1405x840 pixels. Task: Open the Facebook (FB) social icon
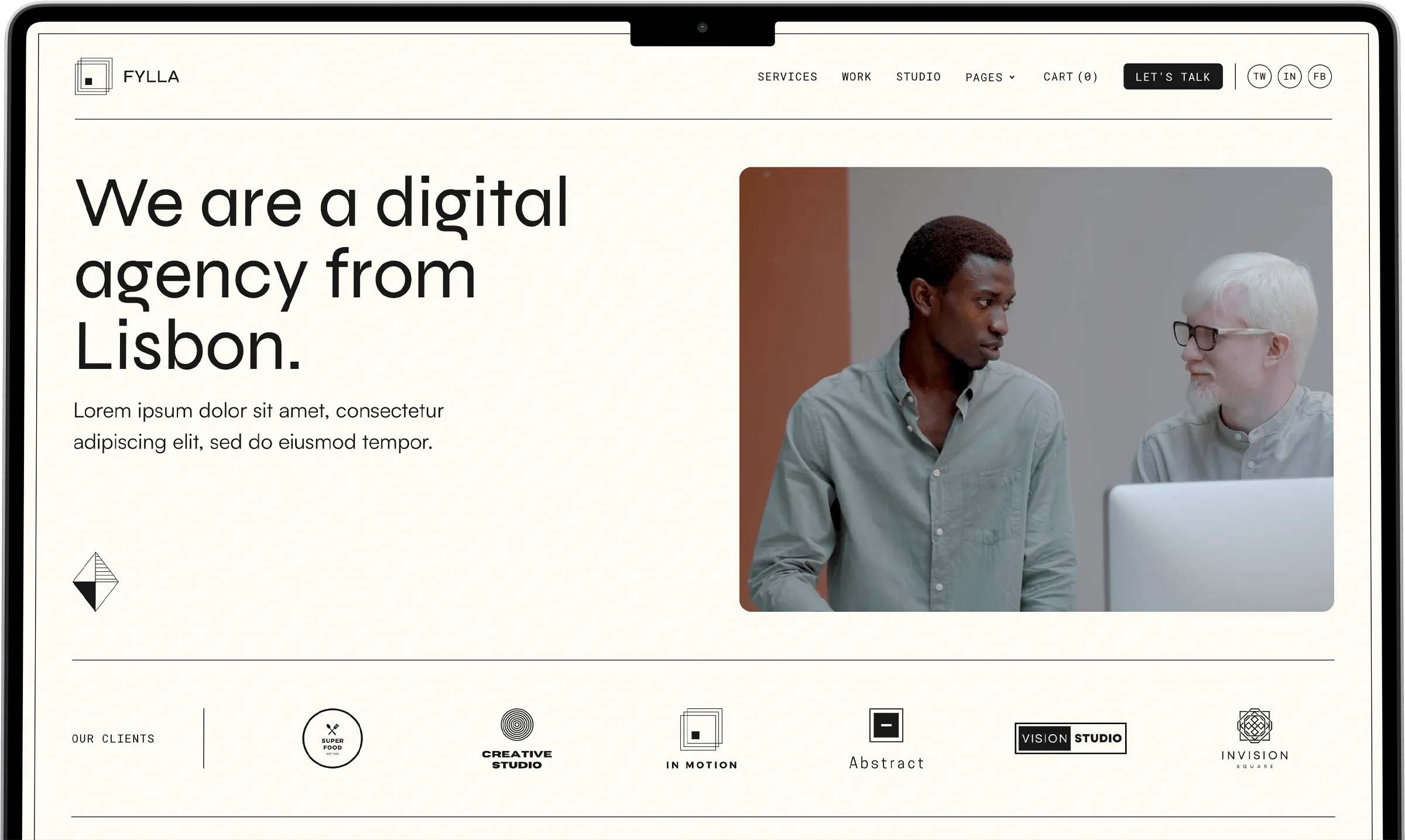1320,77
